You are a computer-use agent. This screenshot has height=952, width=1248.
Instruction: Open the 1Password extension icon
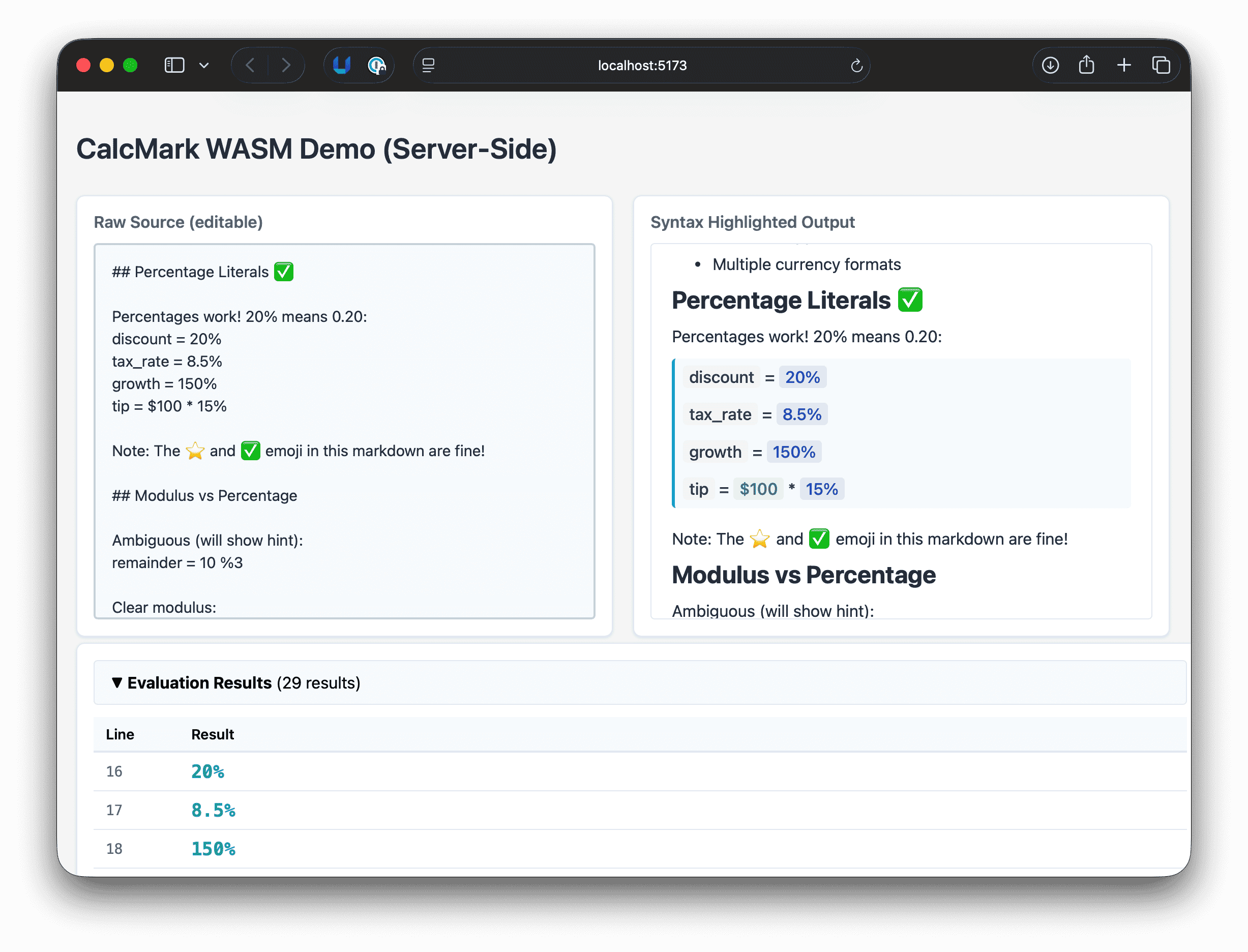point(376,65)
